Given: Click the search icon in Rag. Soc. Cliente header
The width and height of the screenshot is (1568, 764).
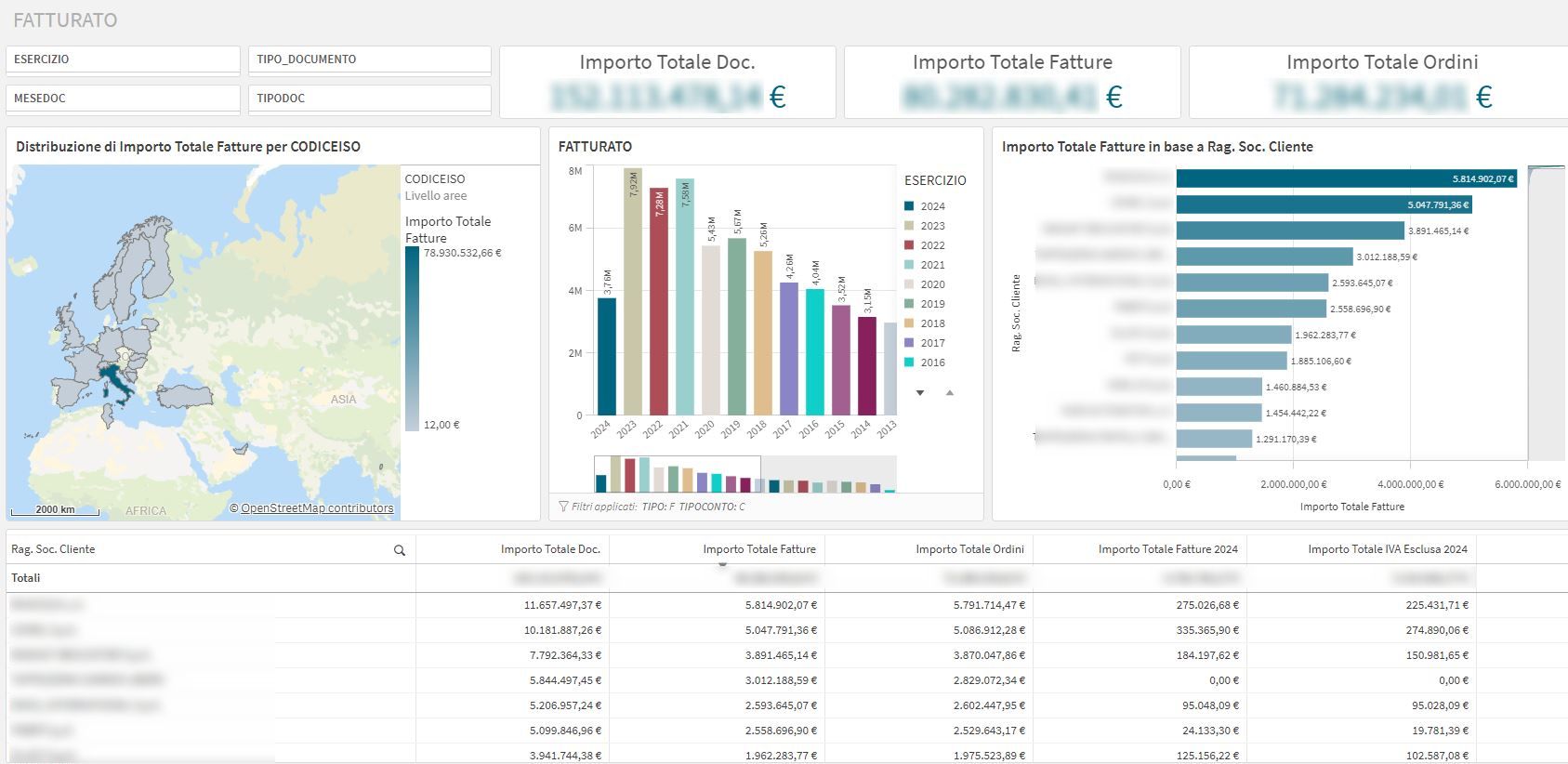Looking at the screenshot, I should click(400, 550).
